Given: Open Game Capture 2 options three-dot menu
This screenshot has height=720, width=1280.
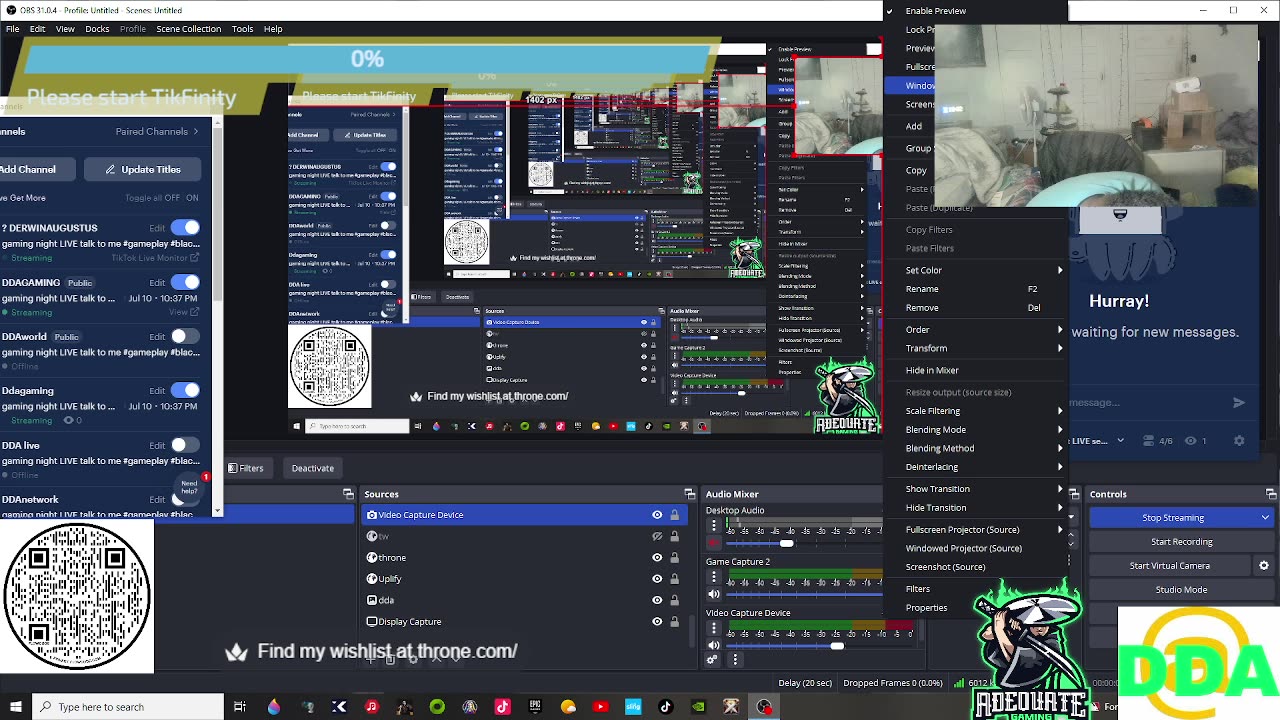Looking at the screenshot, I should click(714, 577).
